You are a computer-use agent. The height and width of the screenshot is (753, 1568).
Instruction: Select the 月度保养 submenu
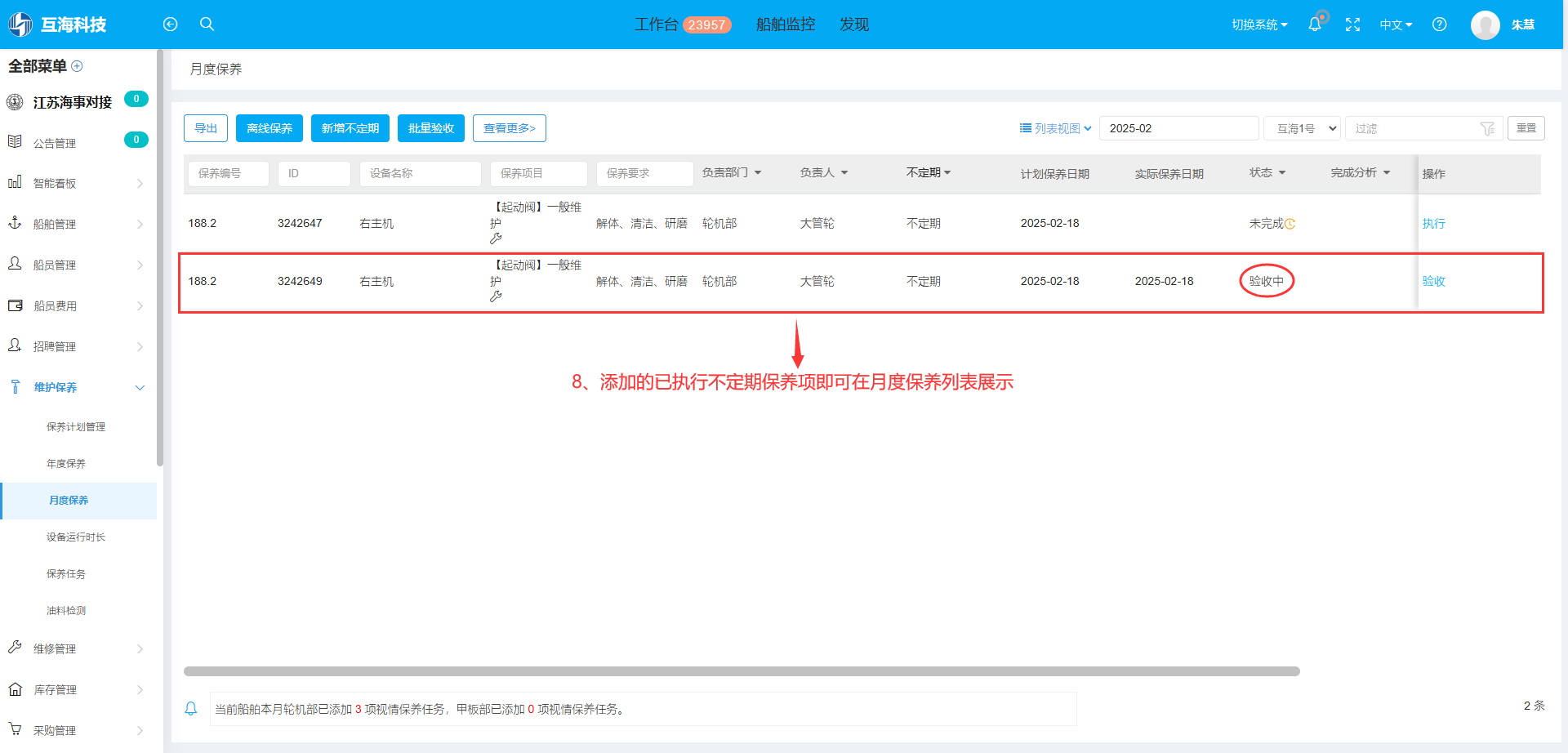[78, 501]
